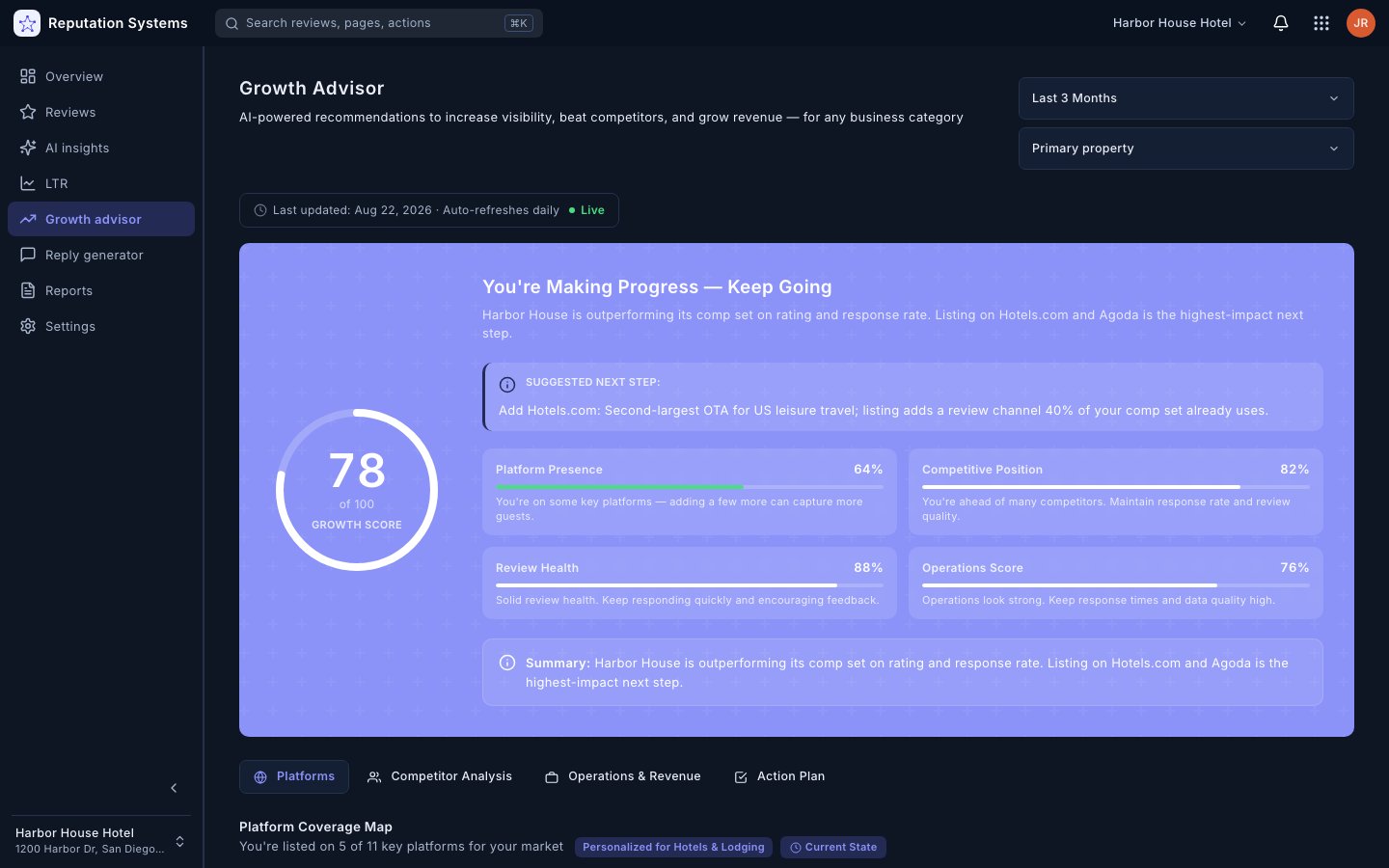Open the Primary property dropdown
The image size is (1389, 868).
pyautogui.click(x=1186, y=149)
